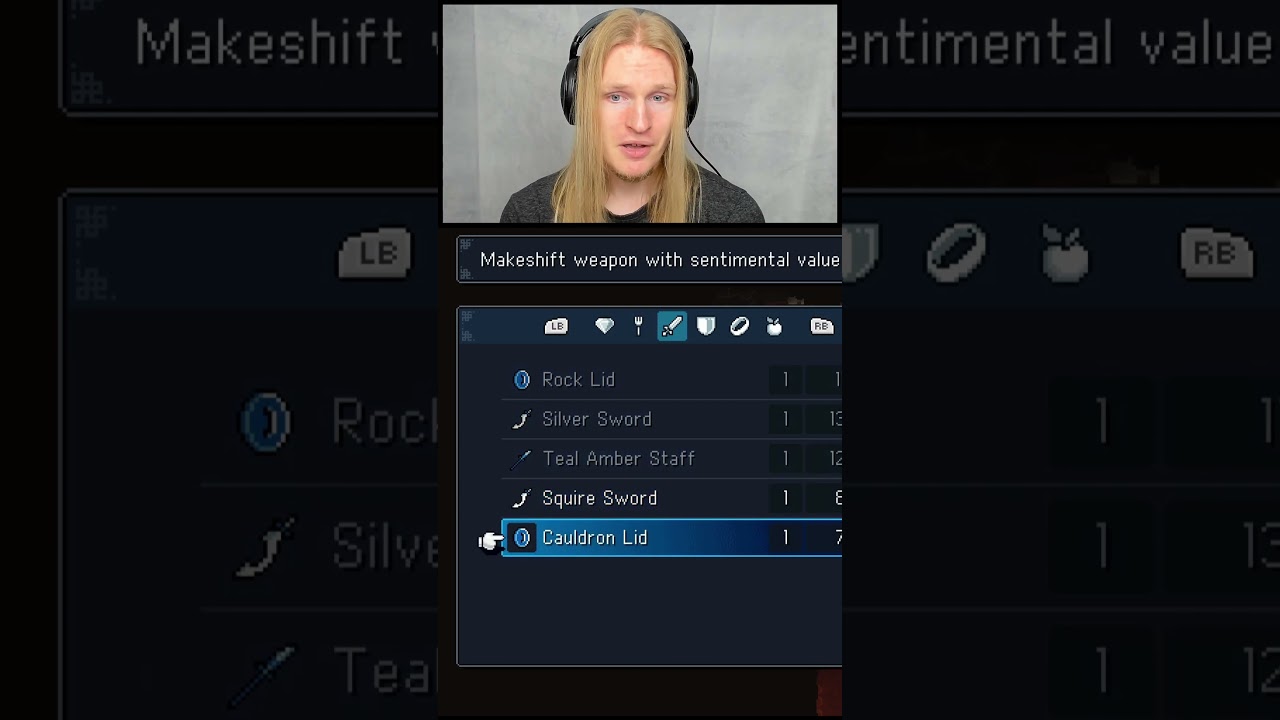Screen dimensions: 1280x720
Task: Open the fork utensil category
Action: 638,326
